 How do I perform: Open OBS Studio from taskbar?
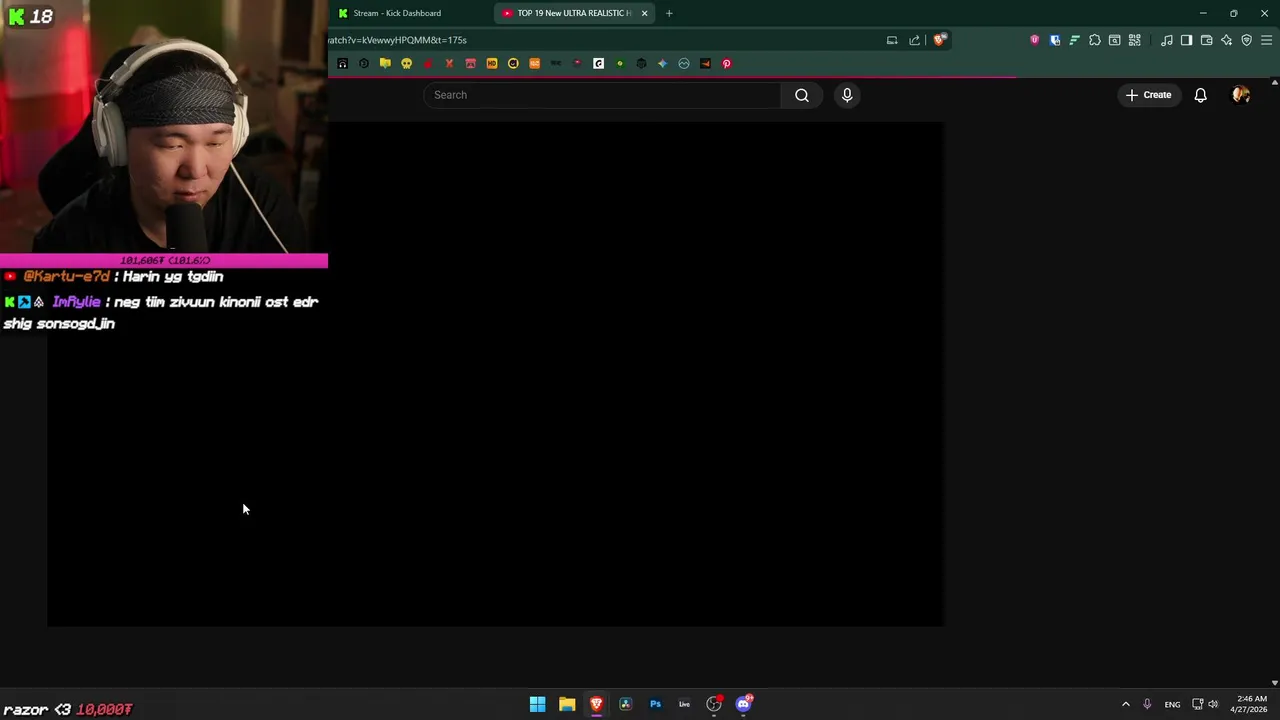click(714, 704)
